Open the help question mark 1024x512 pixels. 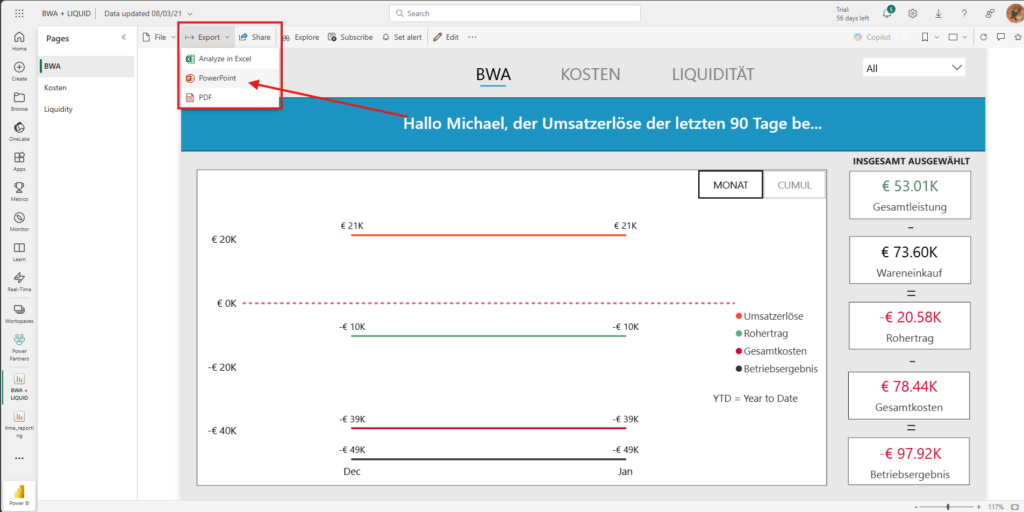pyautogui.click(x=964, y=13)
